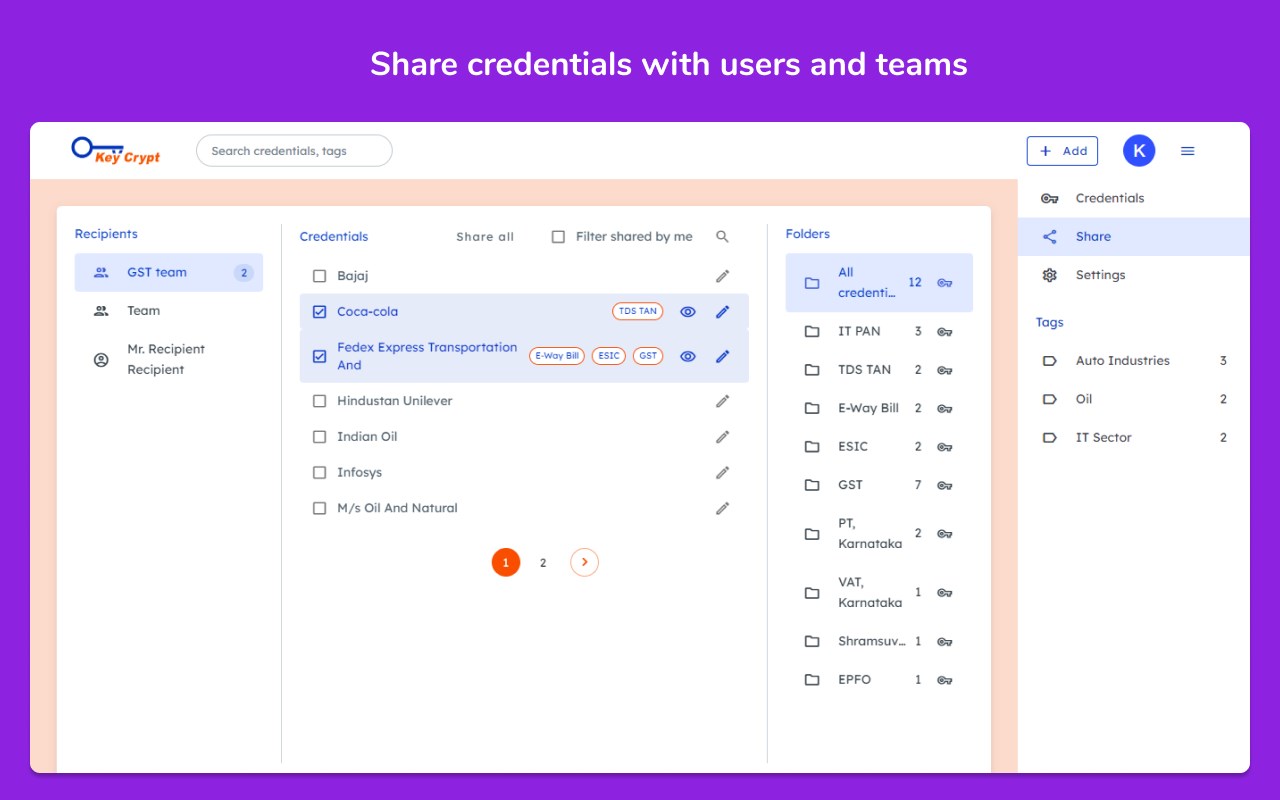Viewport: 1280px width, 800px height.
Task: Click key icon for Shramsuv folder
Action: 945,642
